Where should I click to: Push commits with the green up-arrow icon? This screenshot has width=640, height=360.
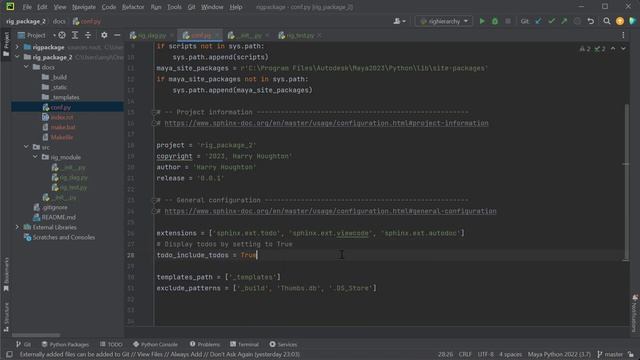pos(564,21)
